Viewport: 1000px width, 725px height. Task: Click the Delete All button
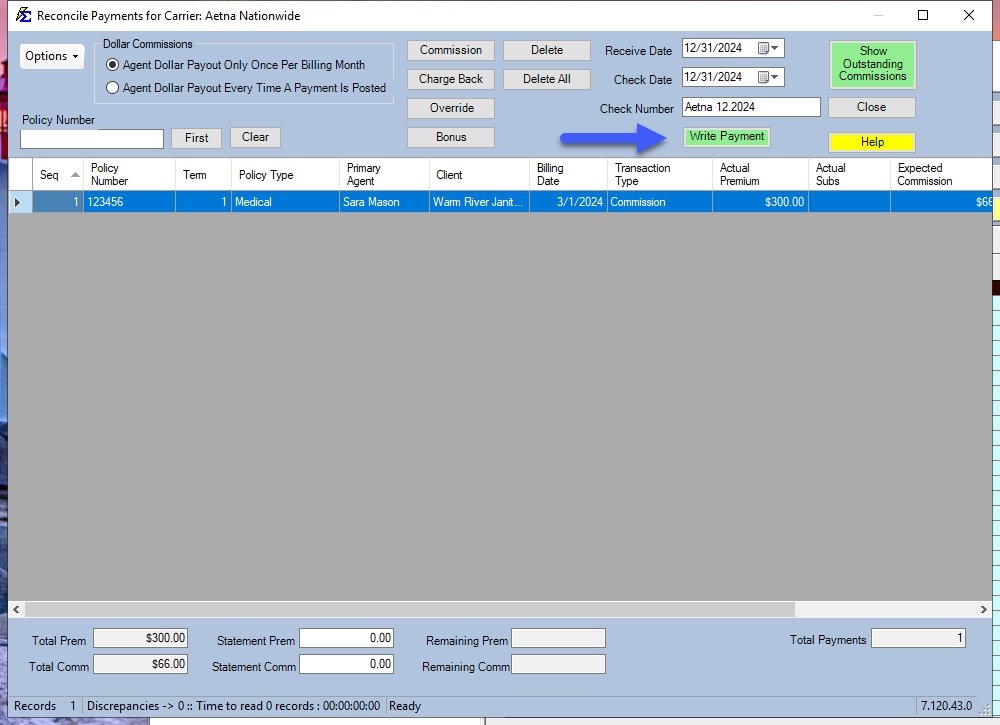[x=546, y=79]
